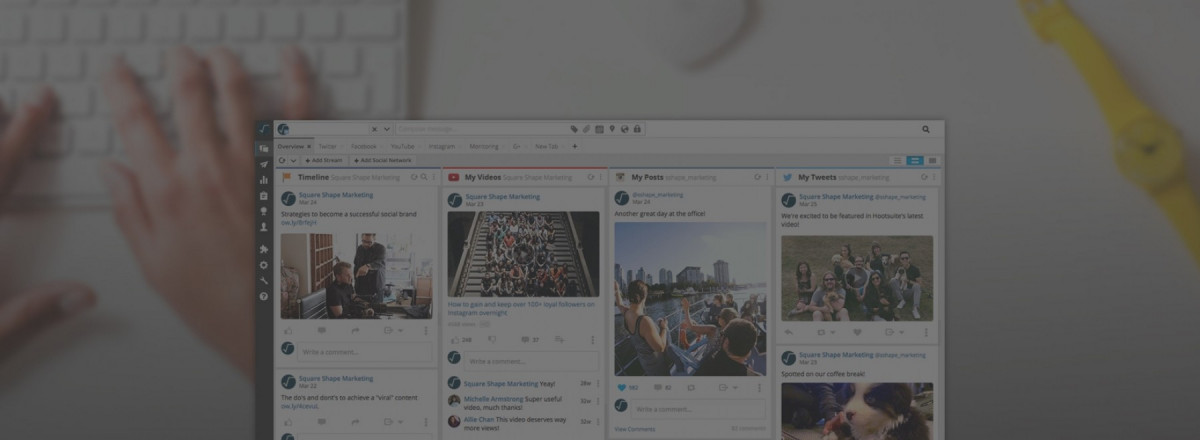
Task: Thumbs-down the My Videos video
Action: [x=492, y=339]
